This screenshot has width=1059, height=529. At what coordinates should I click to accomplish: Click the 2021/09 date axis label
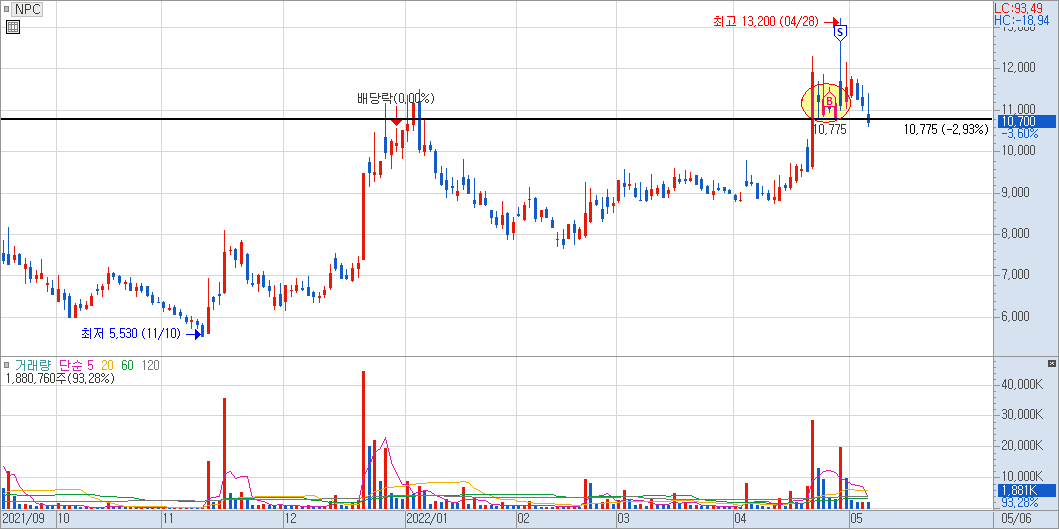point(22,520)
